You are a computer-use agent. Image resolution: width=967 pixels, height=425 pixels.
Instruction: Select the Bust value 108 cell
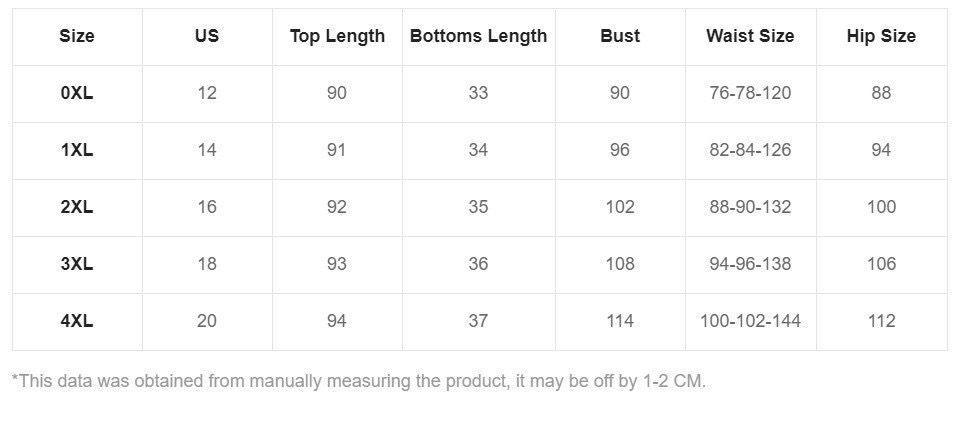coord(620,264)
